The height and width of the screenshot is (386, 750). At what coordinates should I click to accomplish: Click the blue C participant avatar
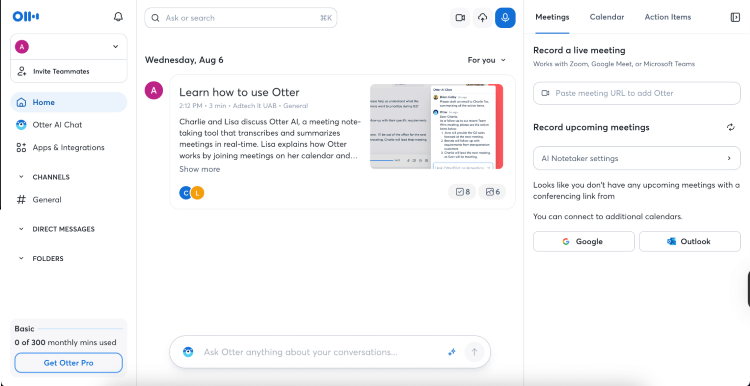point(185,193)
